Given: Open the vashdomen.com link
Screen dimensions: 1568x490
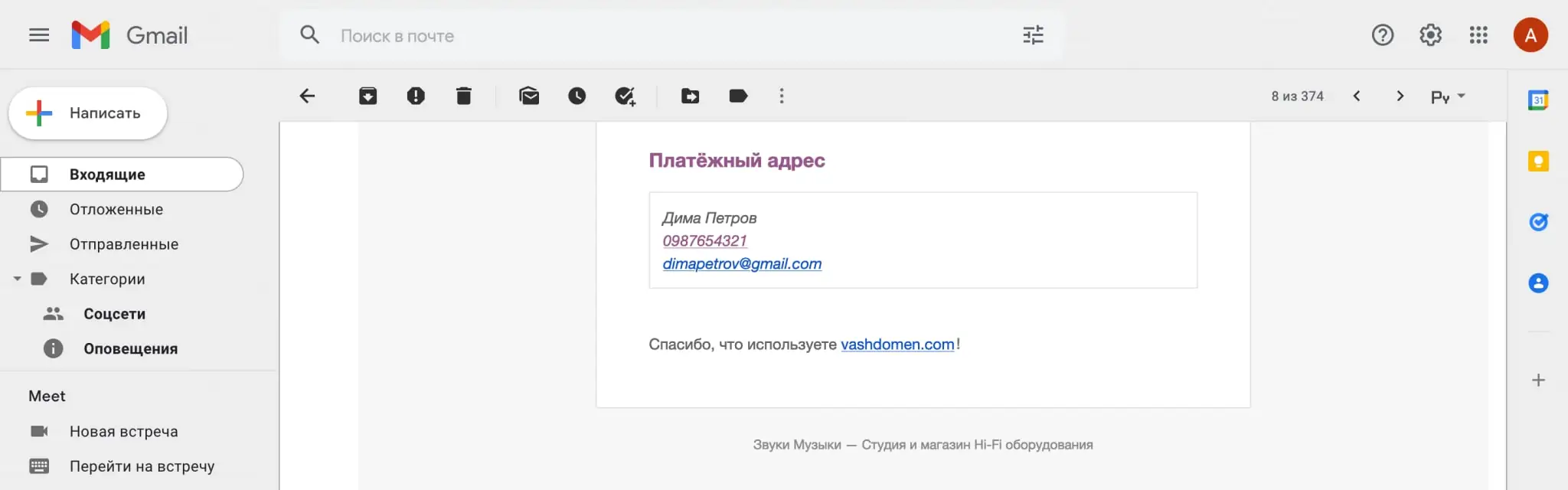Looking at the screenshot, I should click(897, 345).
